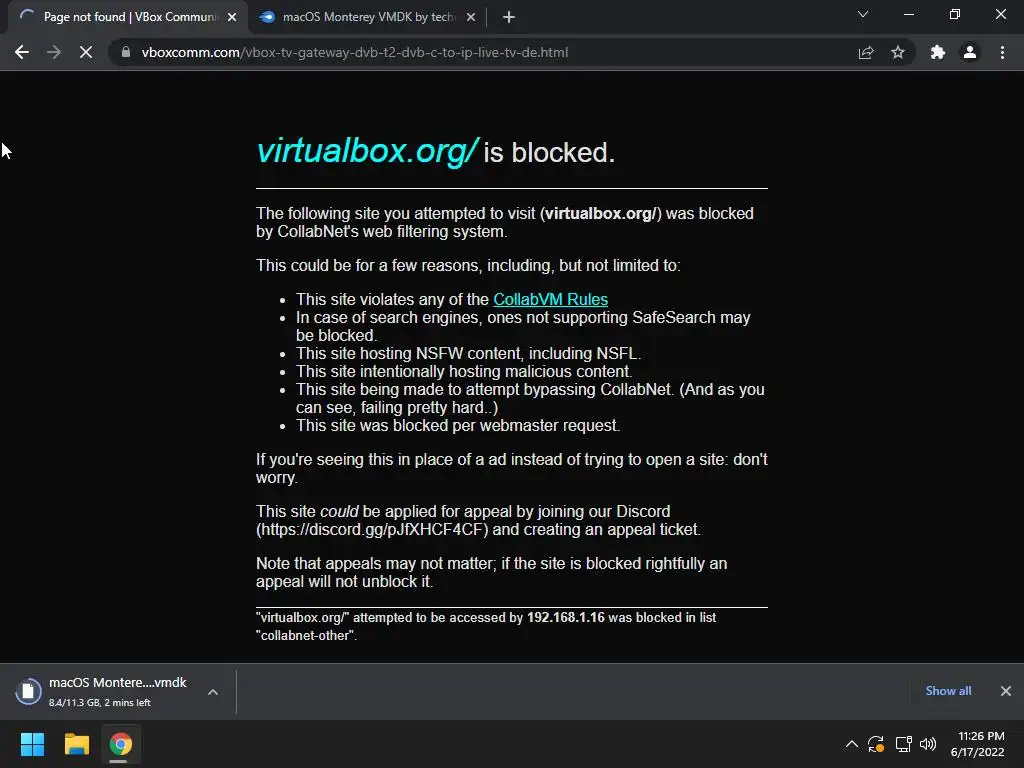Click the 8.4/11.3 GB, 2 mins left status

[x=99, y=703]
